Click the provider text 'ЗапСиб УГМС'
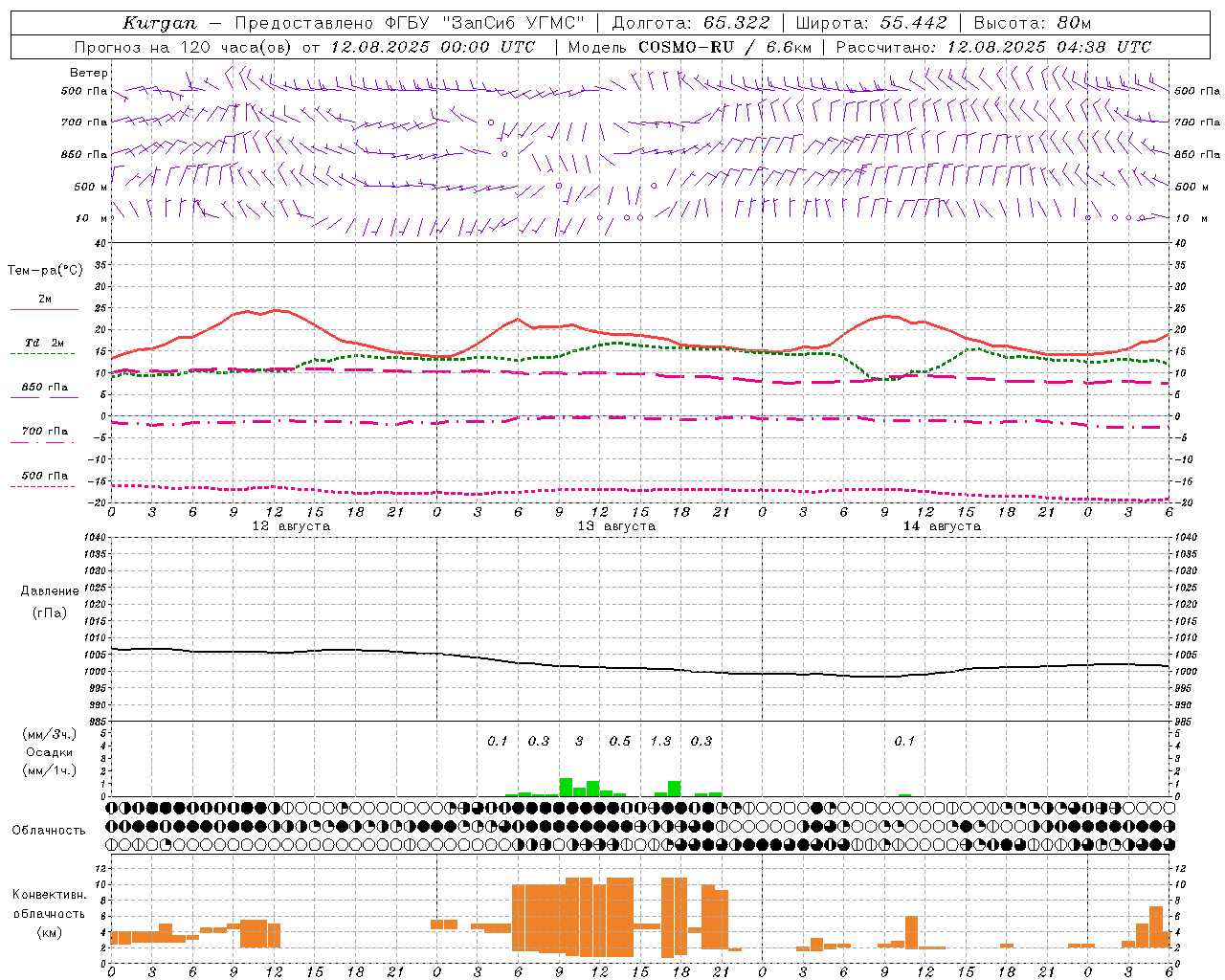 tap(513, 23)
